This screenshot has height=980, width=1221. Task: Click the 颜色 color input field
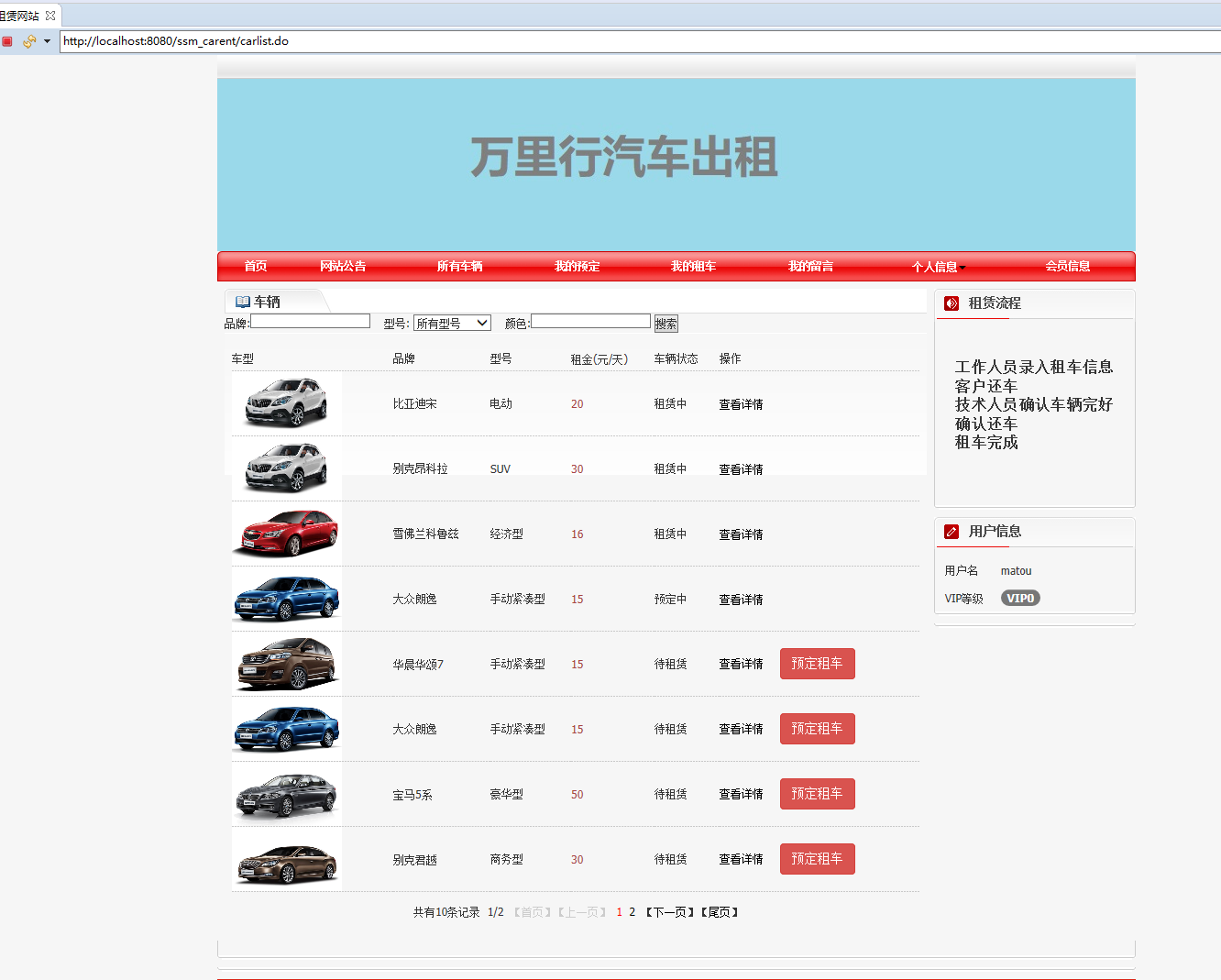coord(589,321)
